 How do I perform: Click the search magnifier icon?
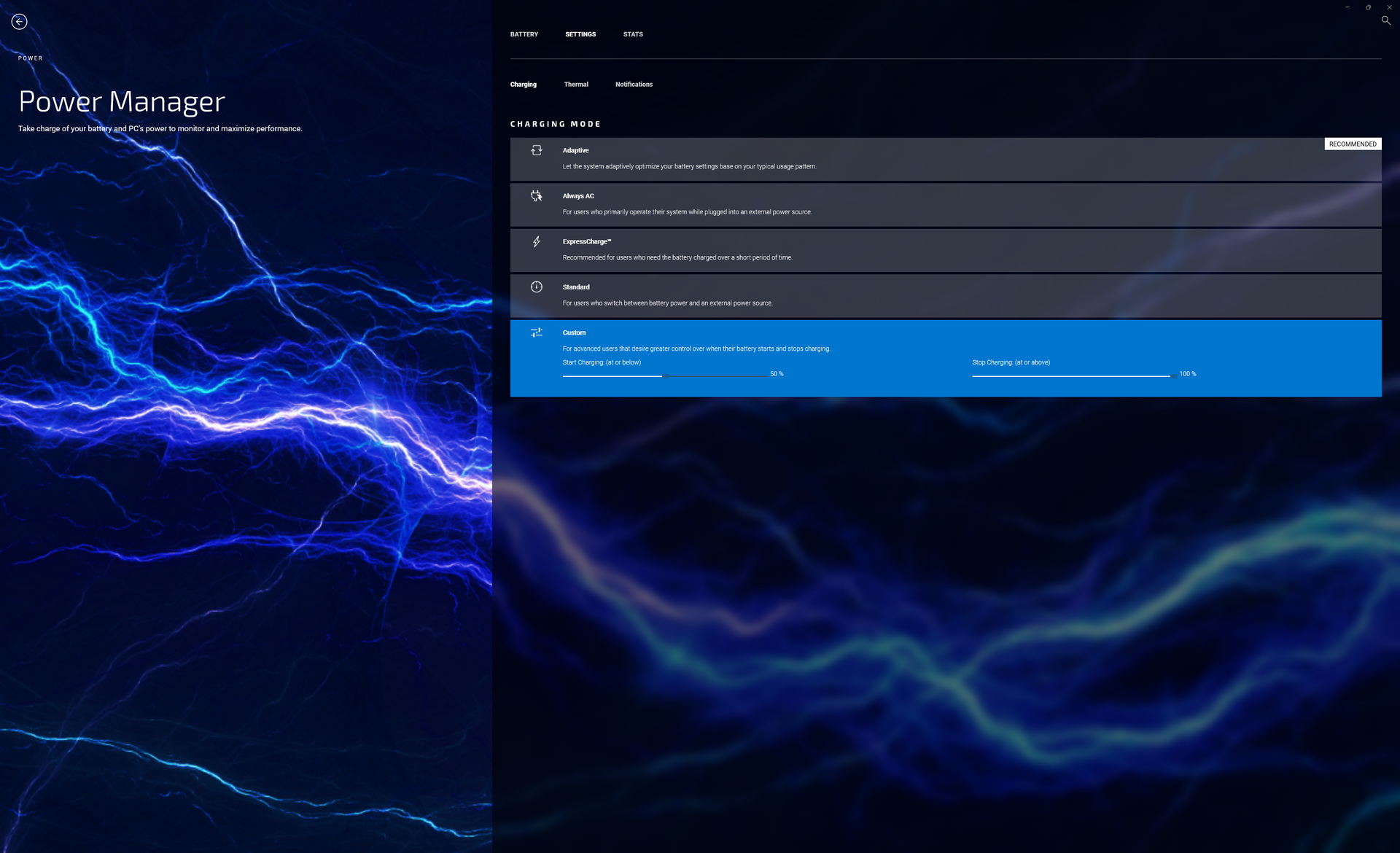tap(1385, 20)
